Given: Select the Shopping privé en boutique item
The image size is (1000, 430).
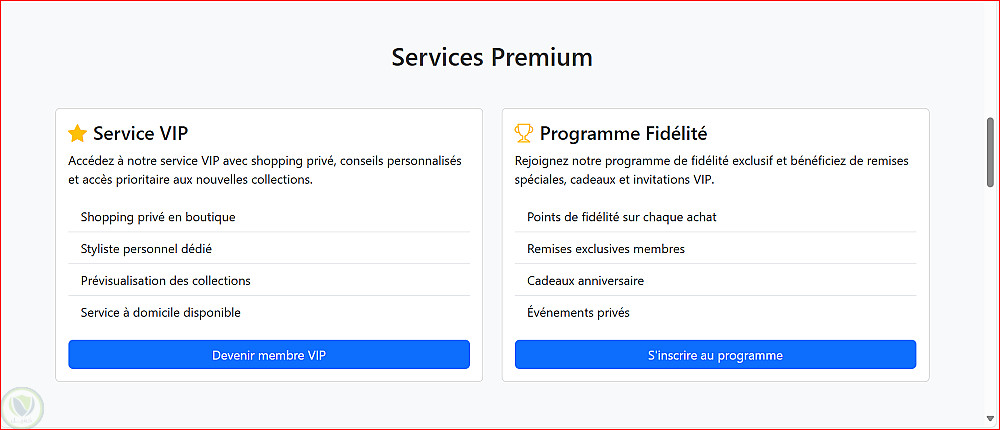Looking at the screenshot, I should [158, 217].
